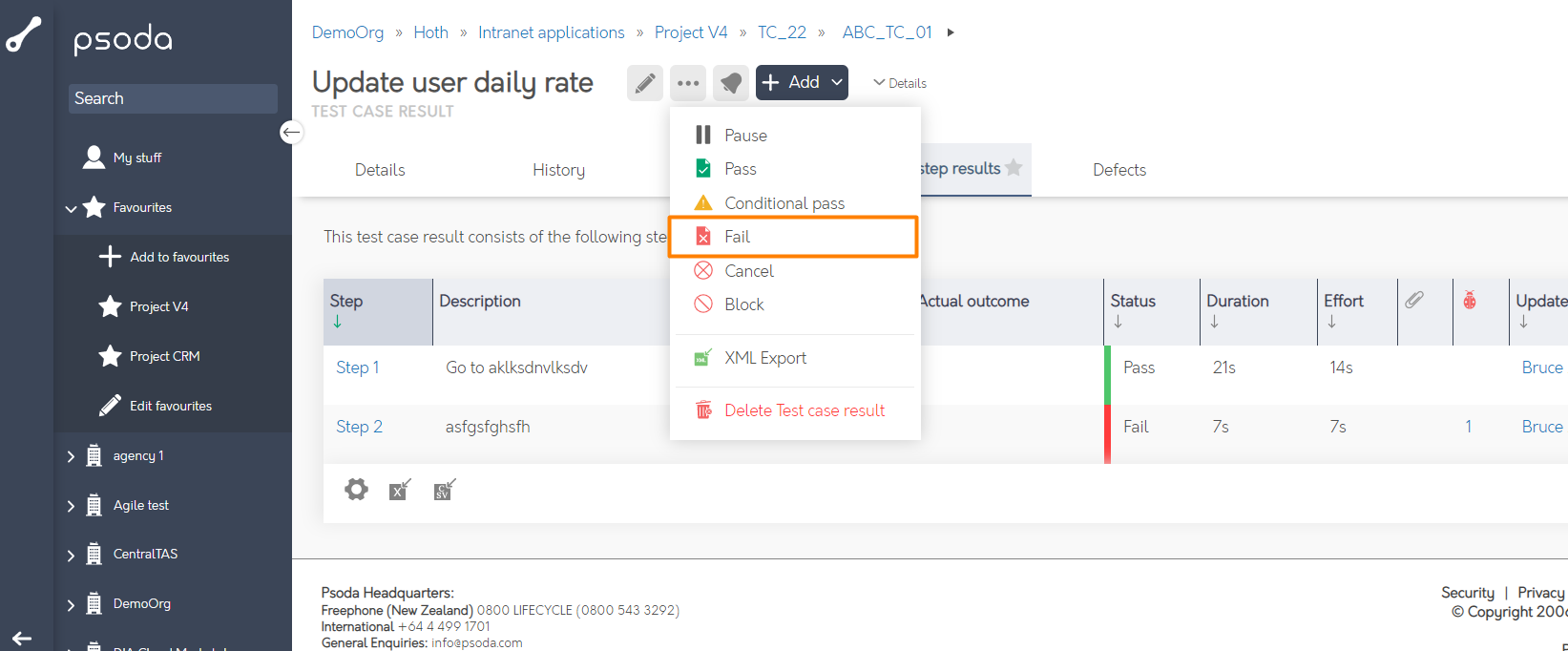Image resolution: width=1568 pixels, height=651 pixels.
Task: Select Fail from the menu
Action: 794,237
